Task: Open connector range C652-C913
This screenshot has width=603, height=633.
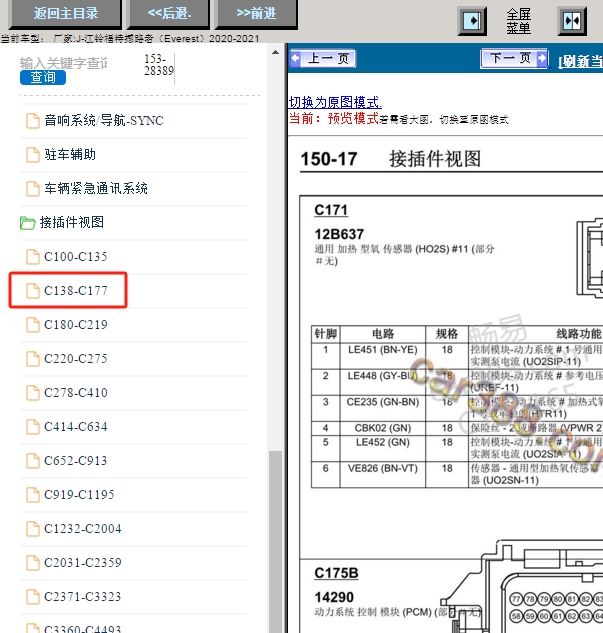Action: pos(75,461)
